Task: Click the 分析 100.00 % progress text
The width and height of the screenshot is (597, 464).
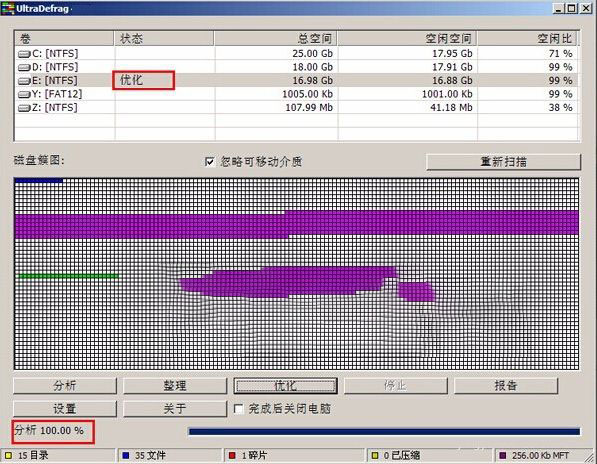Action: 49,431
